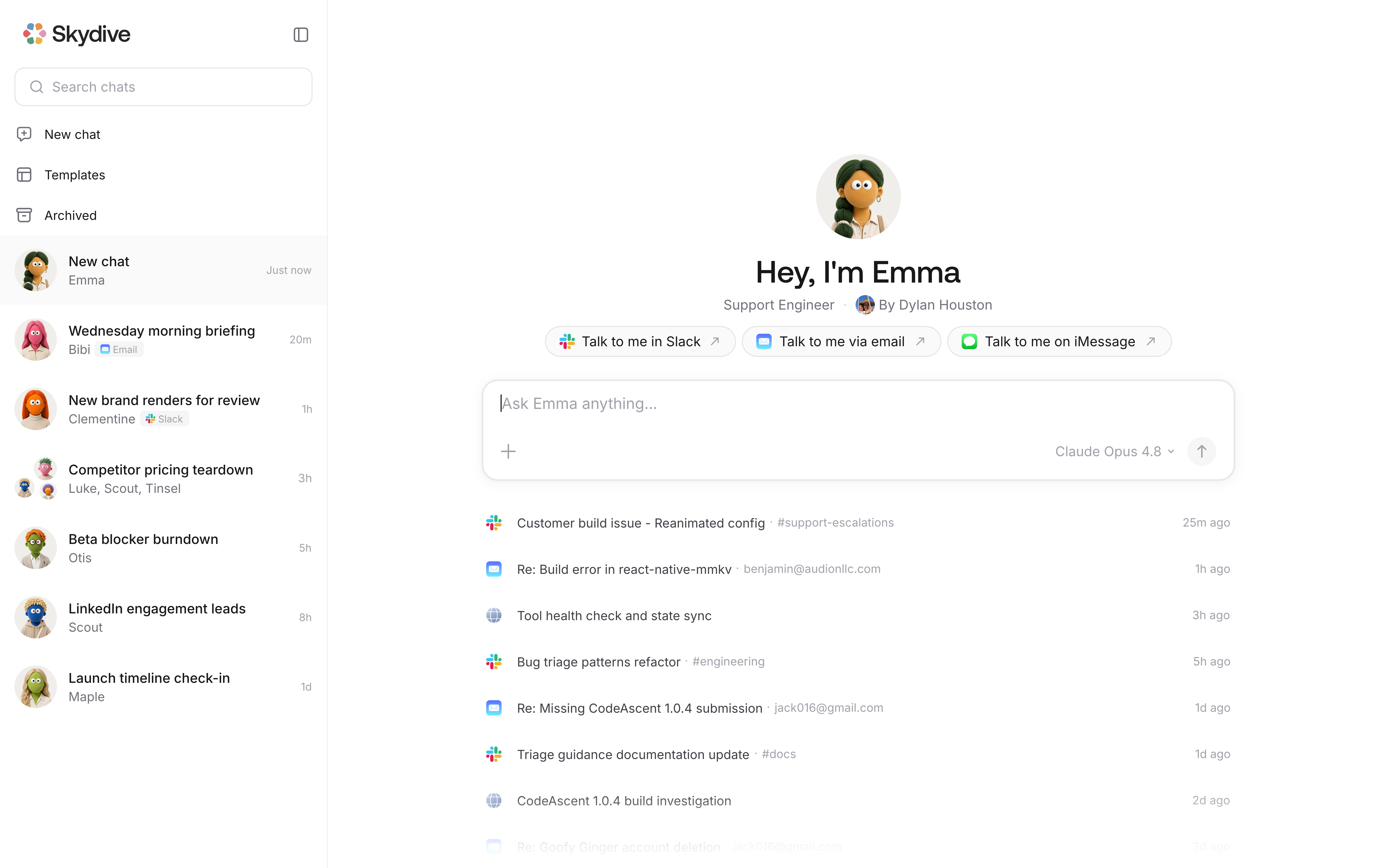Image resolution: width=1389 pixels, height=868 pixels.
Task: Click the Archived box icon
Action: [x=24, y=215]
